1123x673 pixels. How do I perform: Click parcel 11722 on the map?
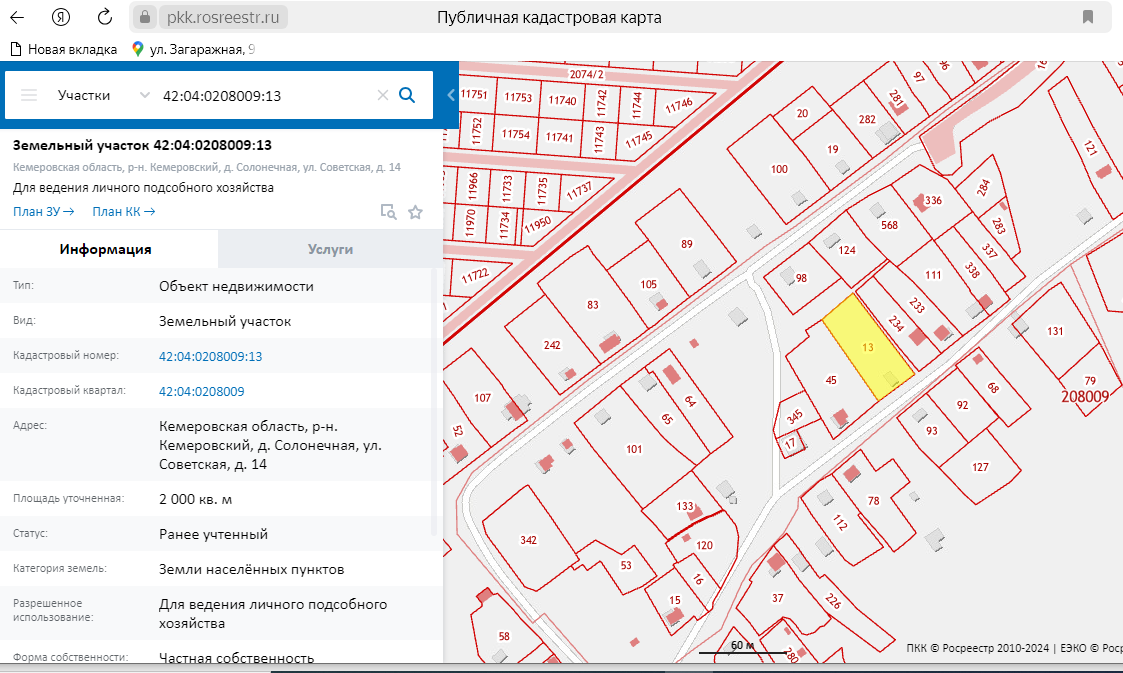tap(475, 276)
